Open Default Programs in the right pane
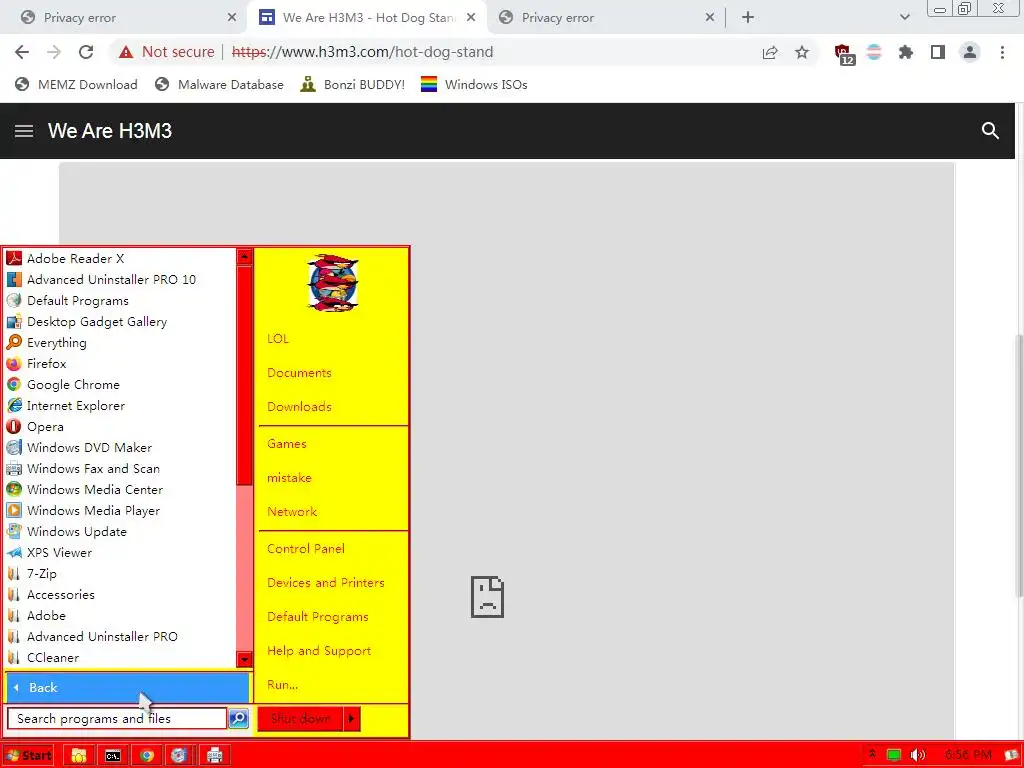 (317, 616)
